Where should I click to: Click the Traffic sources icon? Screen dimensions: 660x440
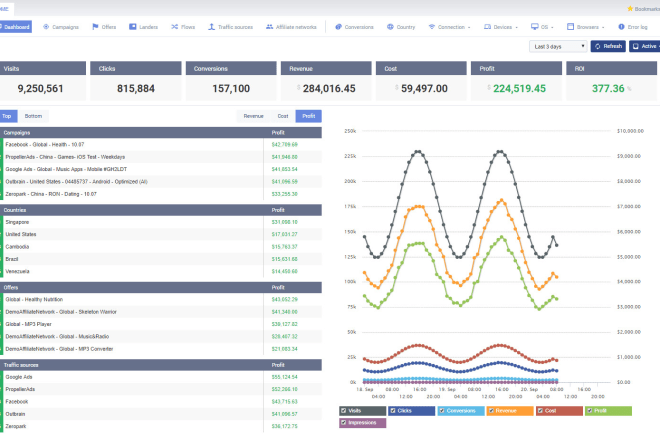(x=211, y=27)
